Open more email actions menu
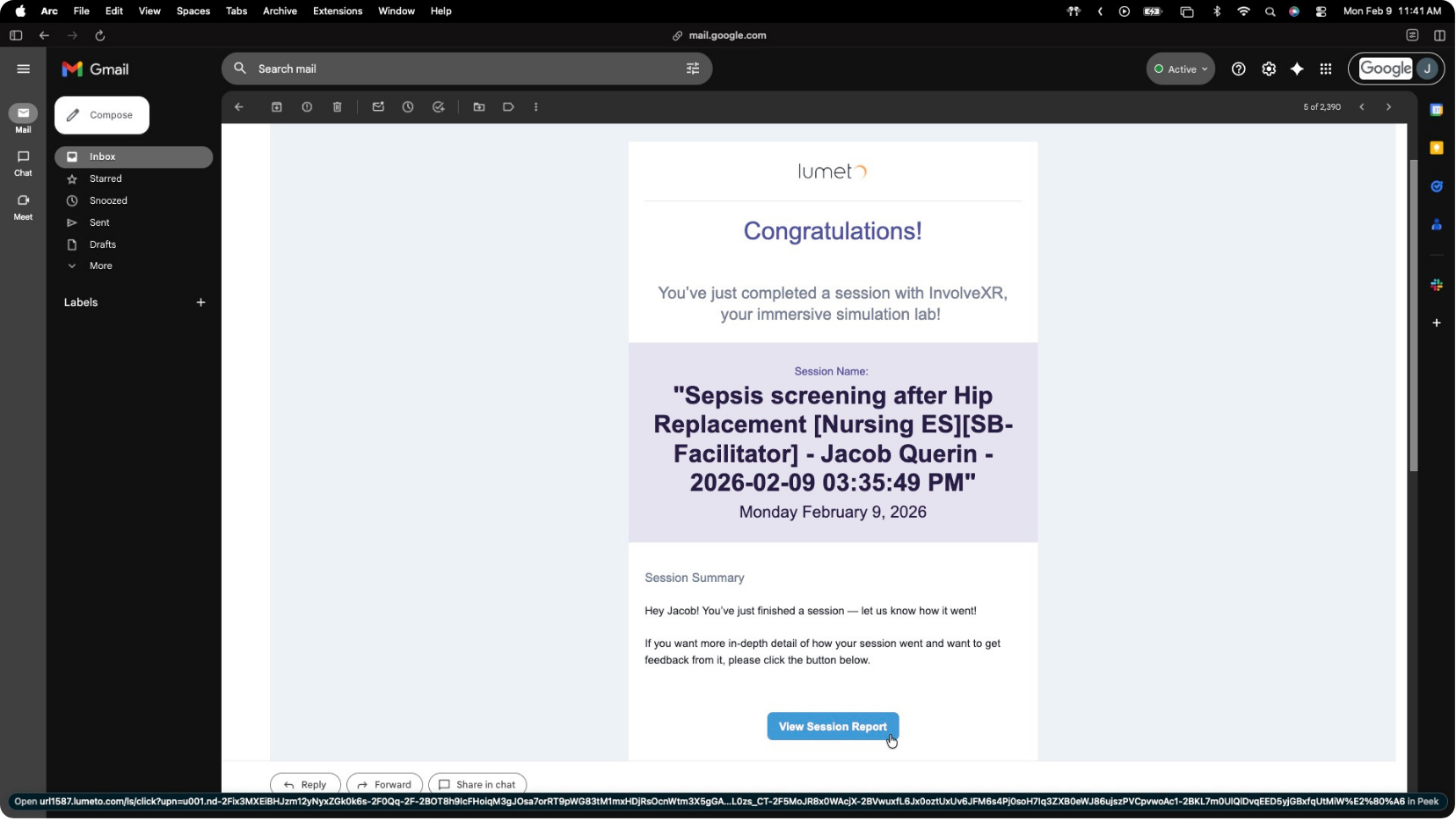Image resolution: width=1456 pixels, height=821 pixels. coord(536,107)
